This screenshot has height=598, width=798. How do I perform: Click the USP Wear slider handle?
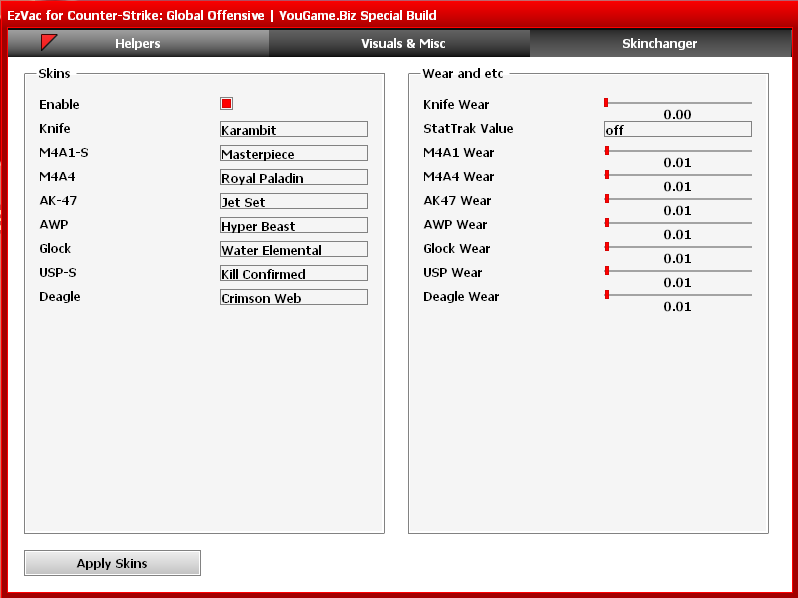tap(607, 271)
